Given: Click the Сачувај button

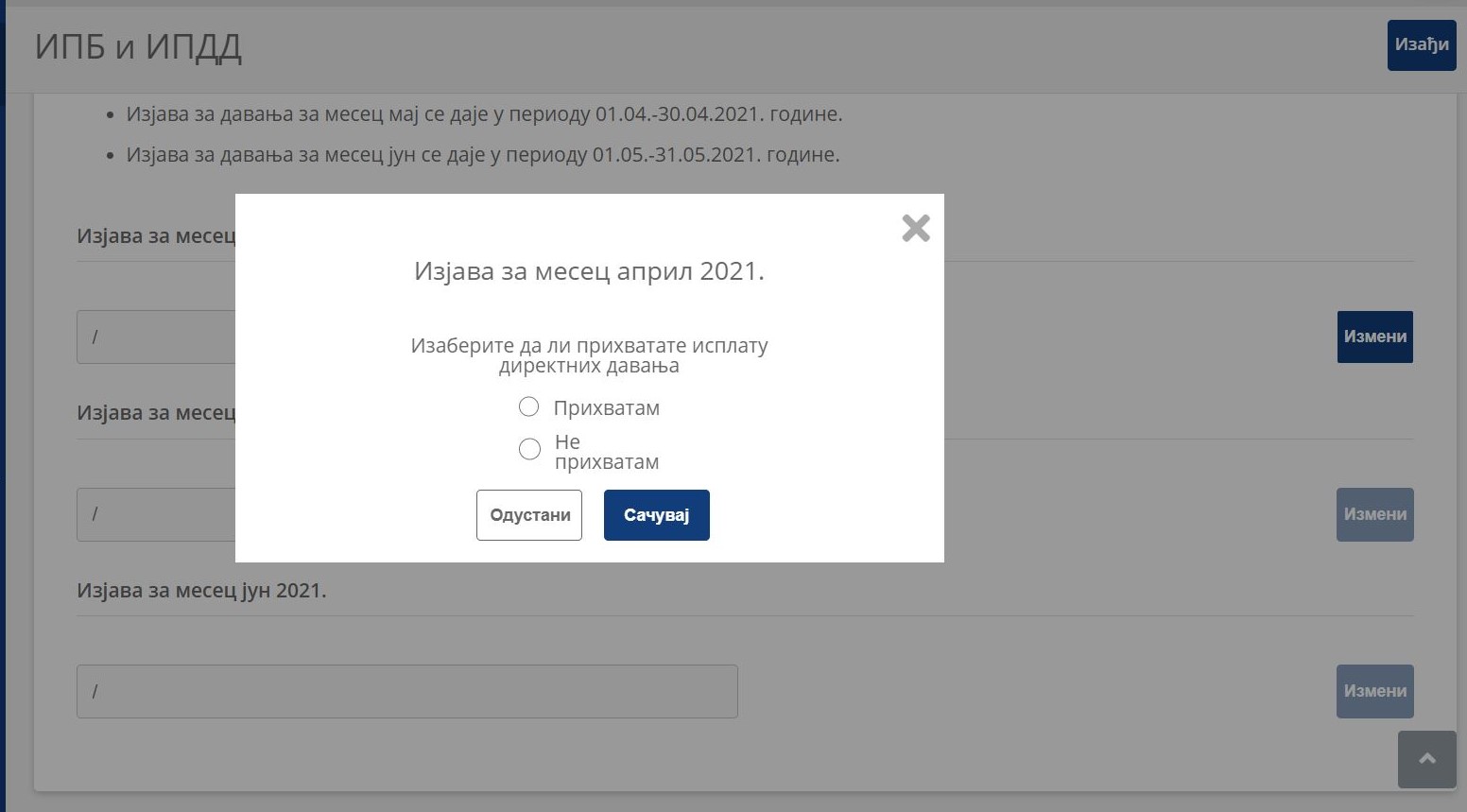Looking at the screenshot, I should pyautogui.click(x=657, y=515).
